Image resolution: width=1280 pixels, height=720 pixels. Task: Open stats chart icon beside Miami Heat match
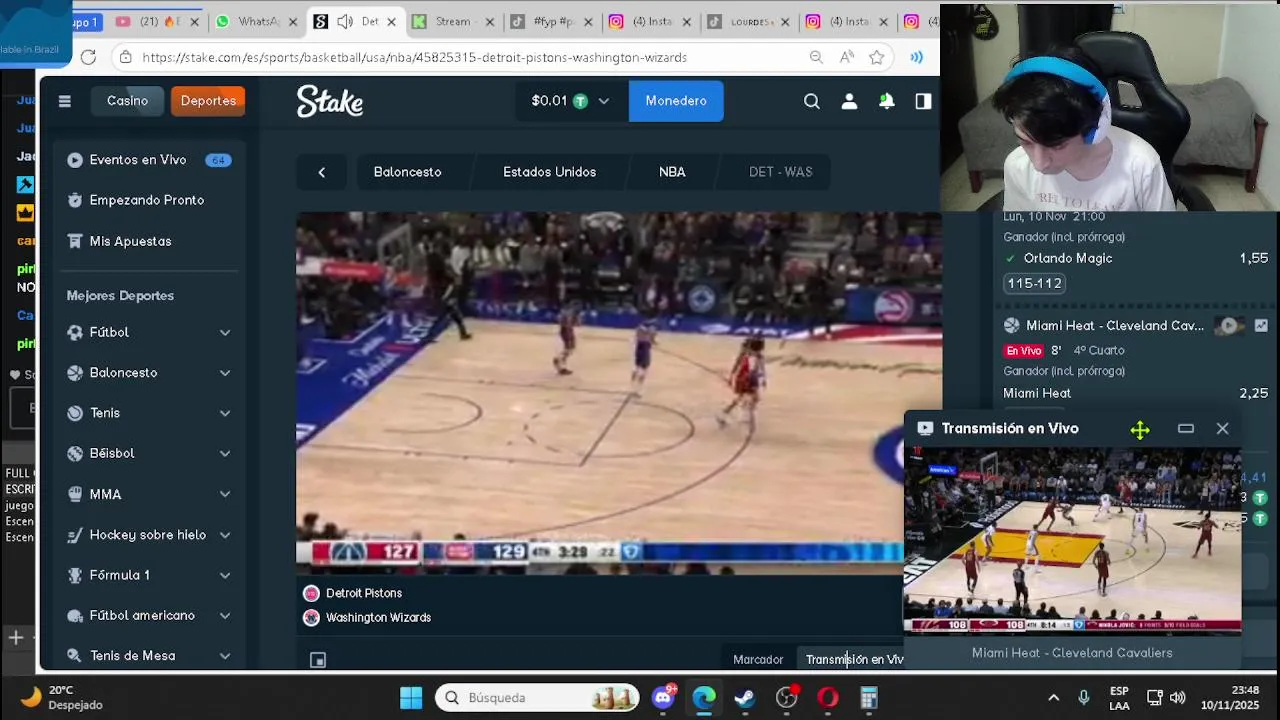coord(1261,326)
